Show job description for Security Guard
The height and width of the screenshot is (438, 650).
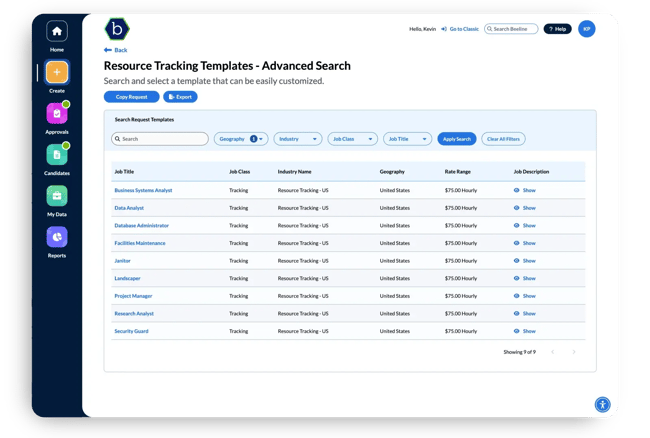pos(525,331)
